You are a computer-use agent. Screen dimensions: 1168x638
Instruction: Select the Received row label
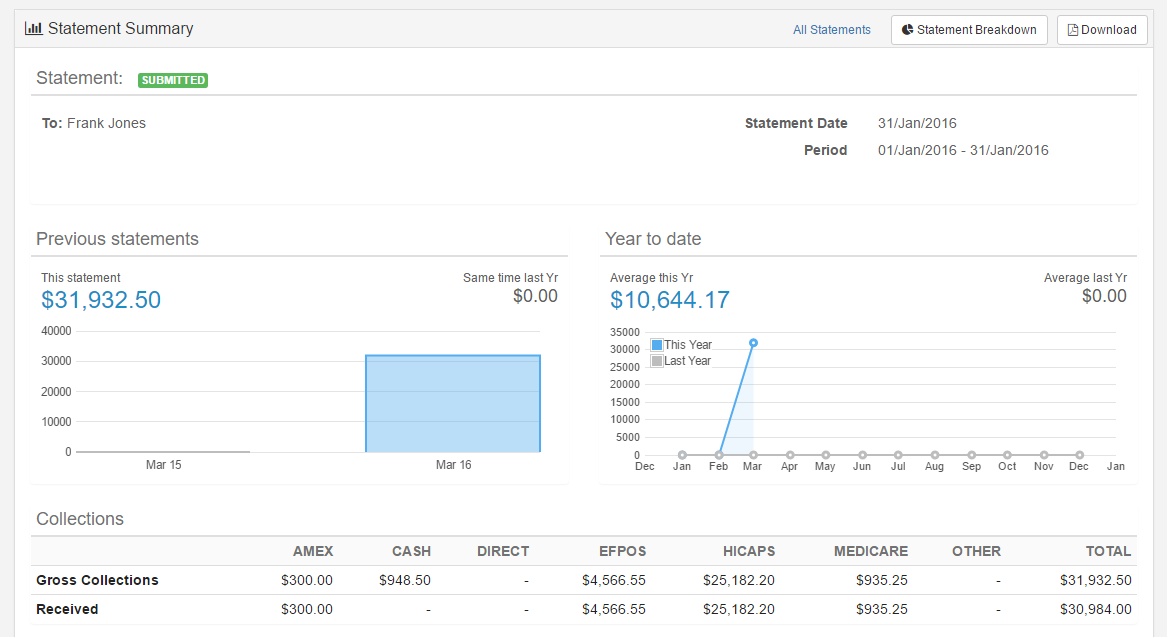(x=67, y=609)
